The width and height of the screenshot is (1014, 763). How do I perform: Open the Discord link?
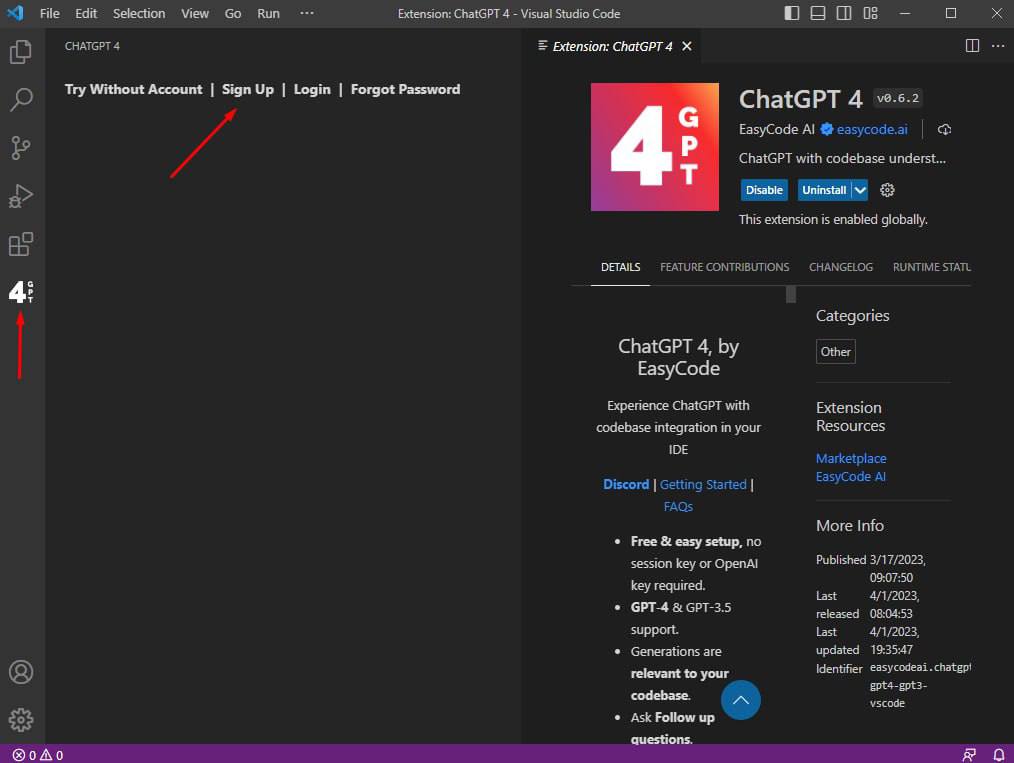pyautogui.click(x=625, y=484)
